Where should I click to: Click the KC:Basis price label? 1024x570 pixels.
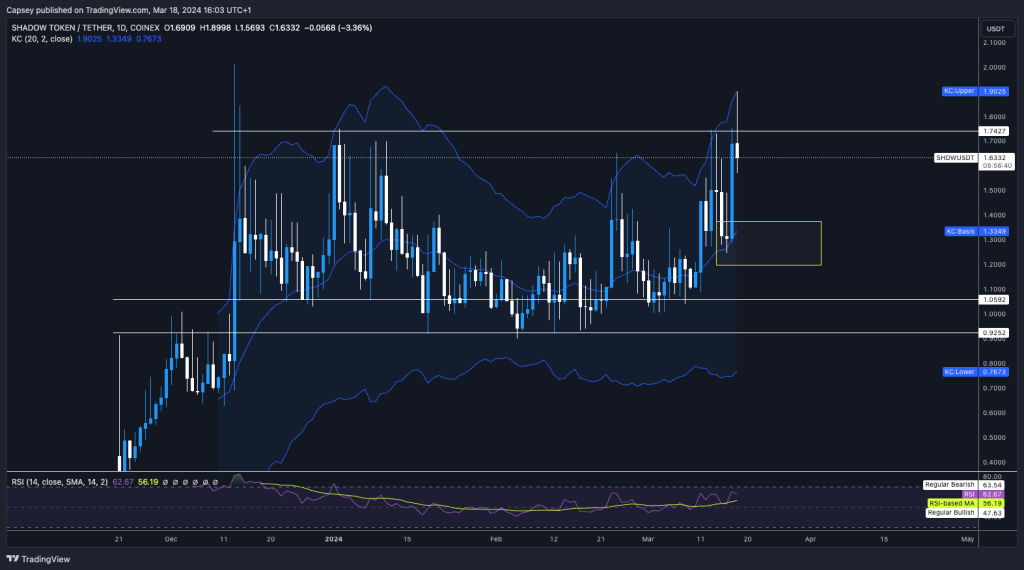958,231
